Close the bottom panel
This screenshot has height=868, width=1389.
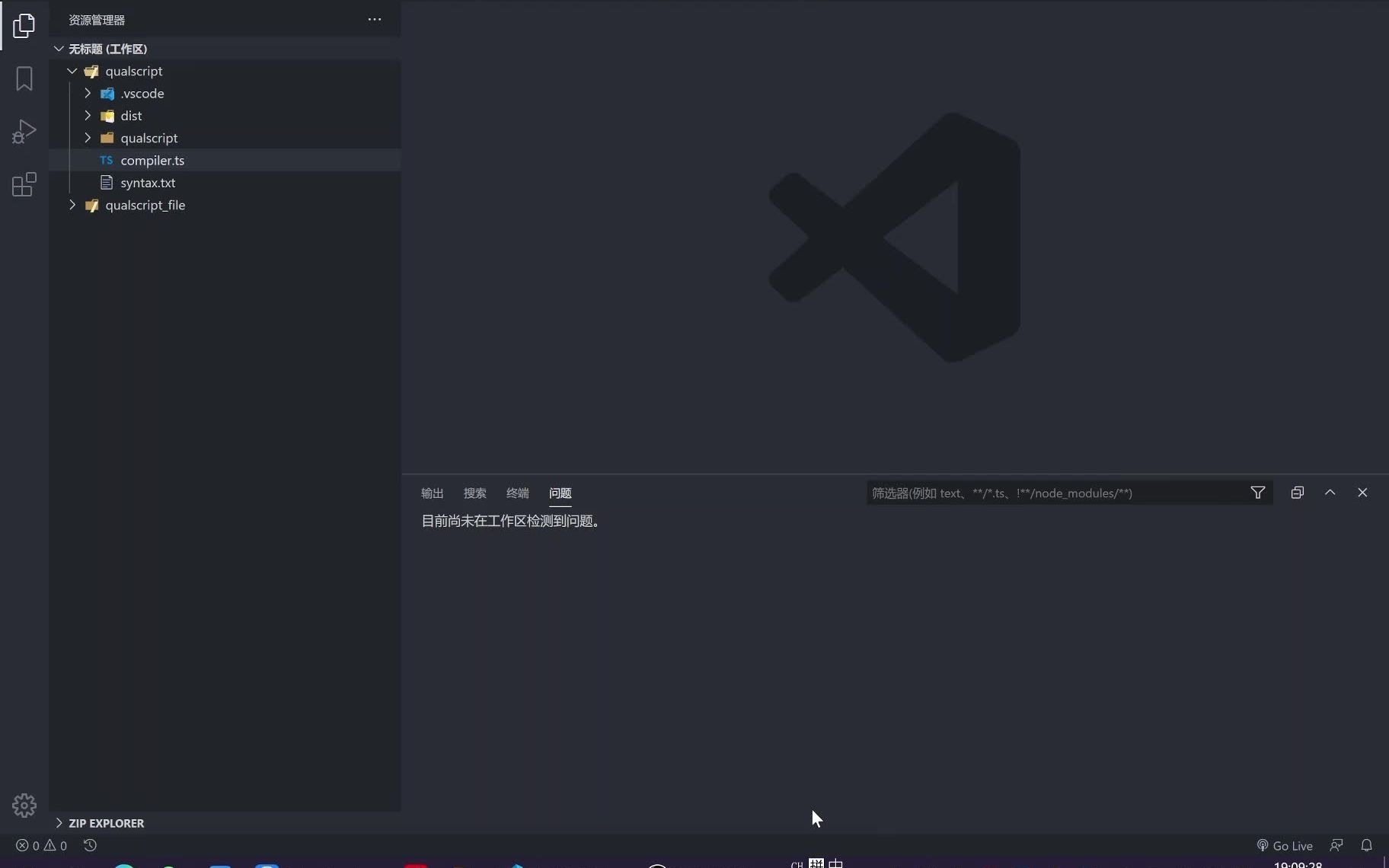click(1362, 493)
